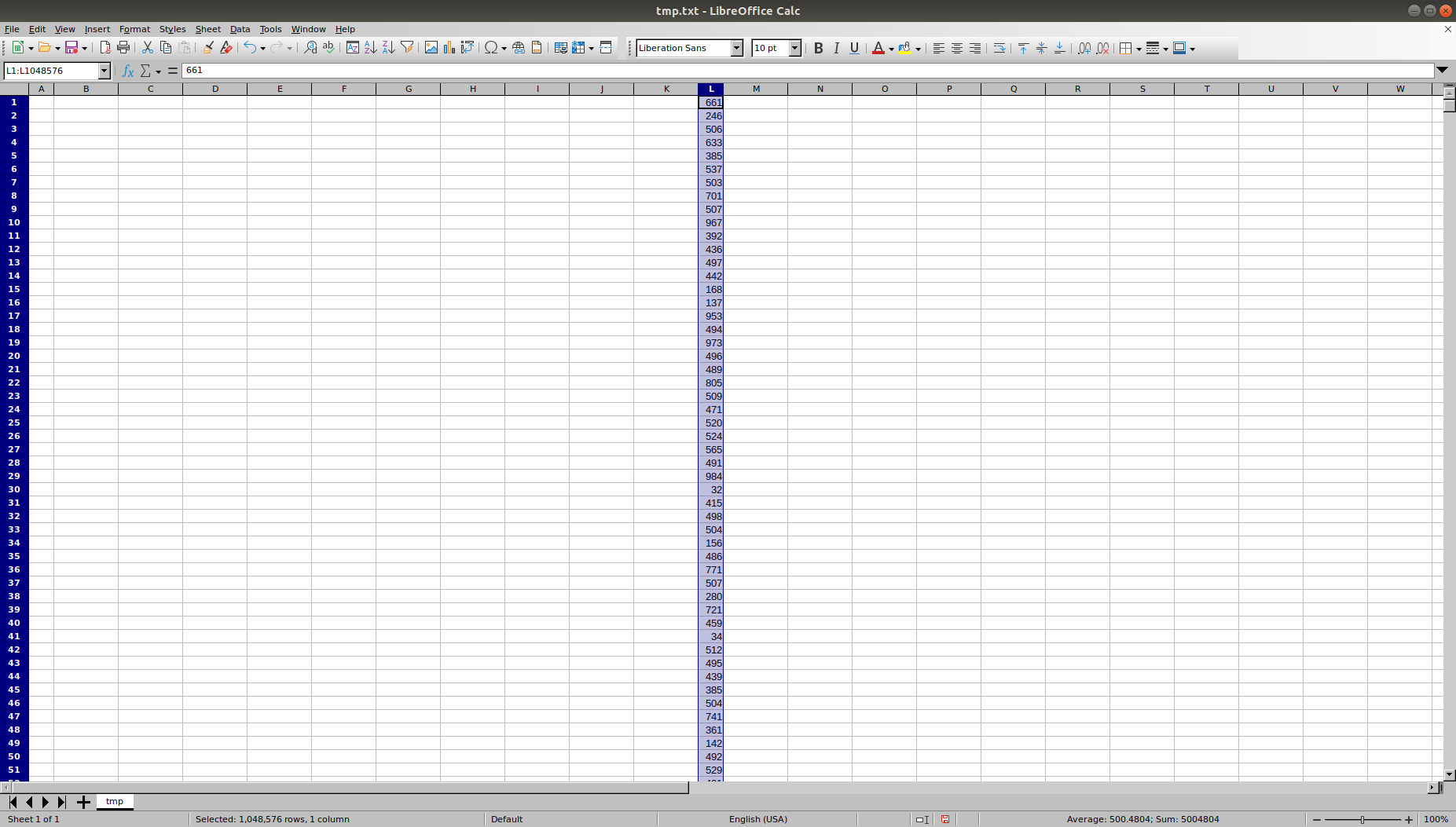Zoom out with minus button

[1317, 819]
